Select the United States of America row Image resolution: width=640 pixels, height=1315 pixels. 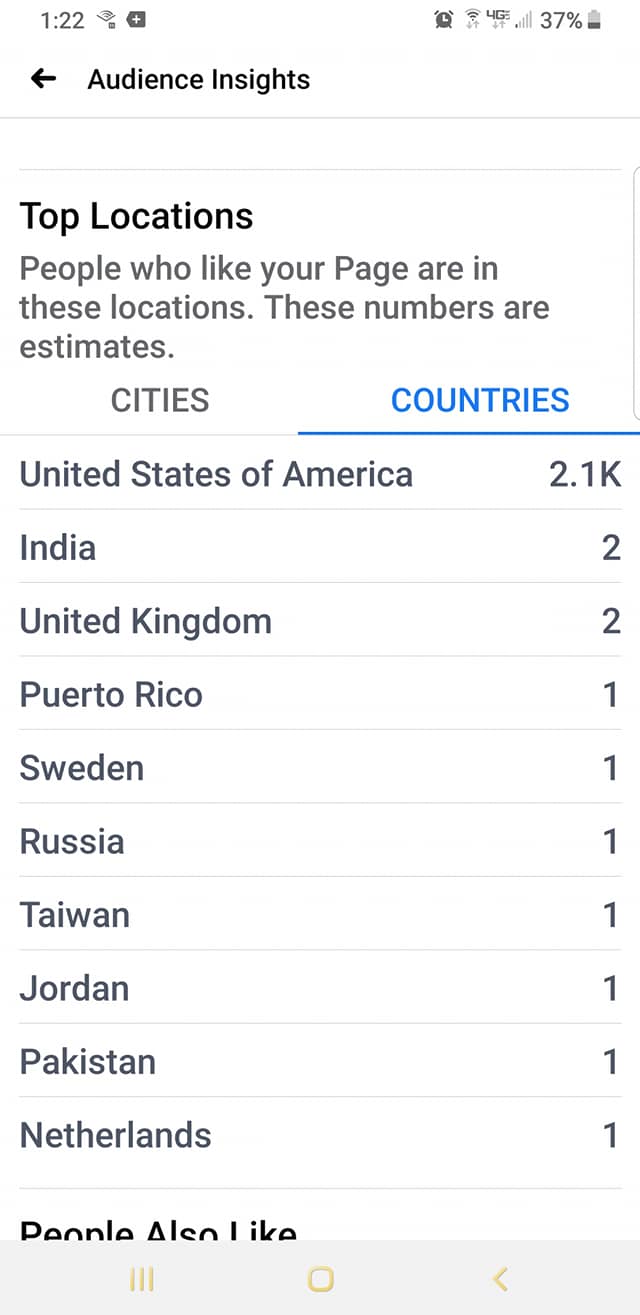(320, 473)
